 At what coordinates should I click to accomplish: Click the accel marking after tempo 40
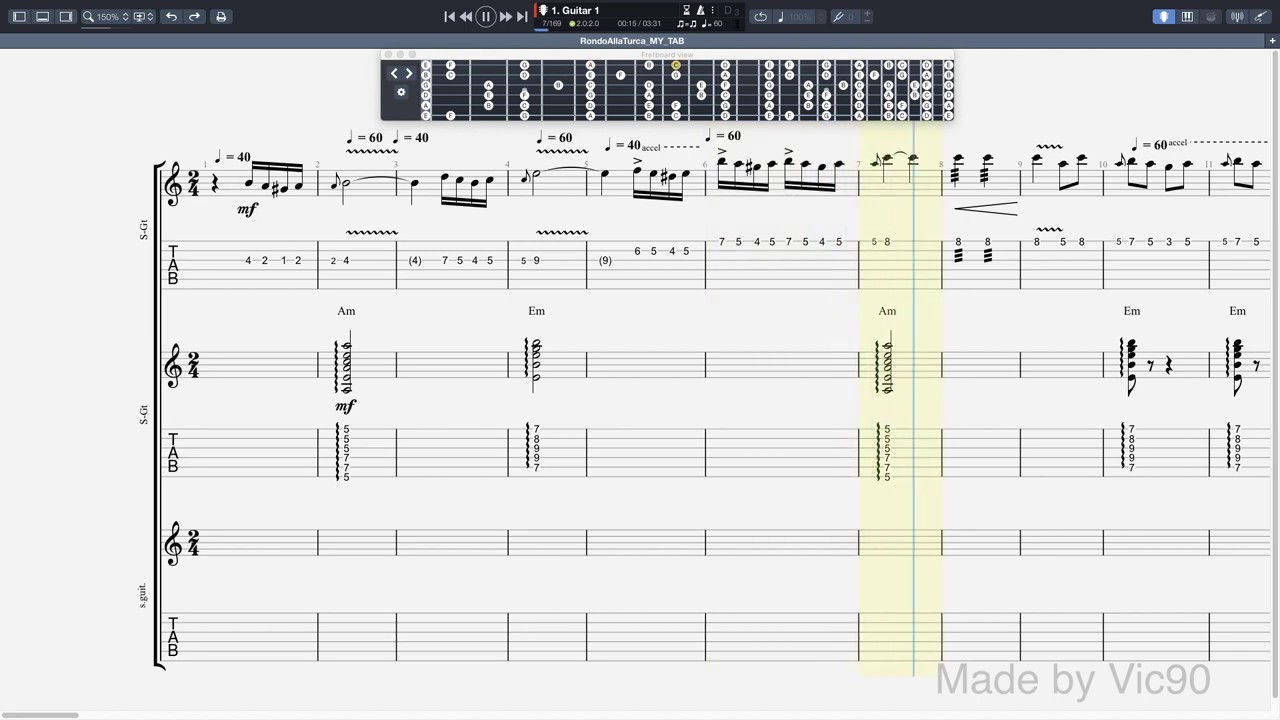coord(651,148)
